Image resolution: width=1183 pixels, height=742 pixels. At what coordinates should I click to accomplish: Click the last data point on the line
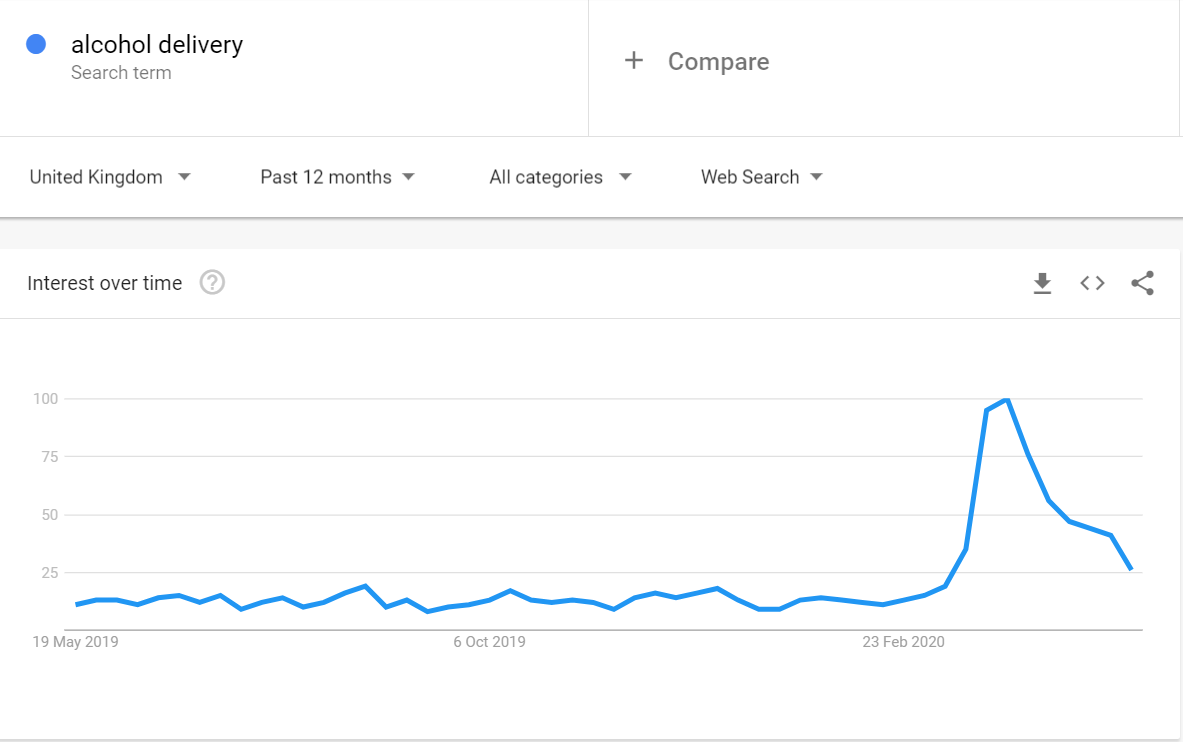(x=1131, y=569)
